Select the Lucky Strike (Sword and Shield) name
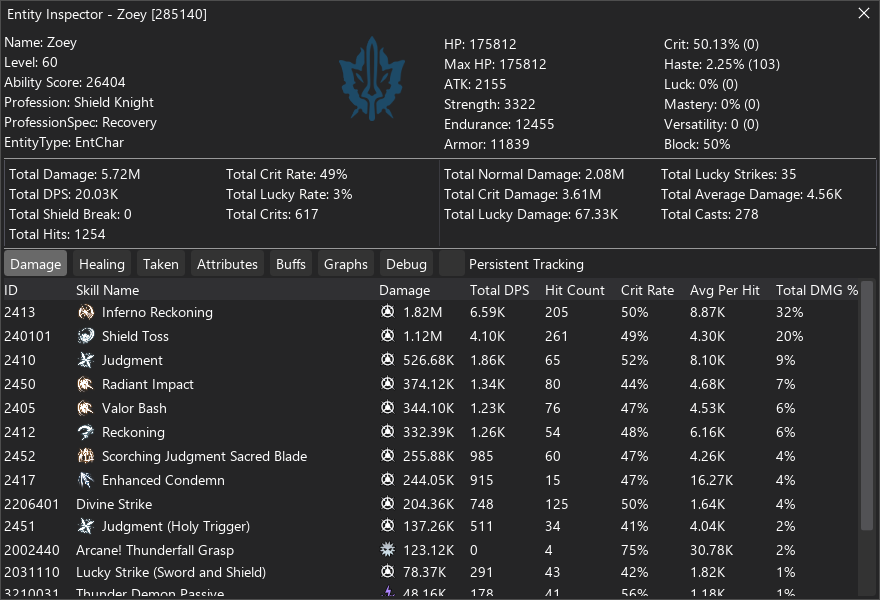The image size is (880, 600). [171, 572]
